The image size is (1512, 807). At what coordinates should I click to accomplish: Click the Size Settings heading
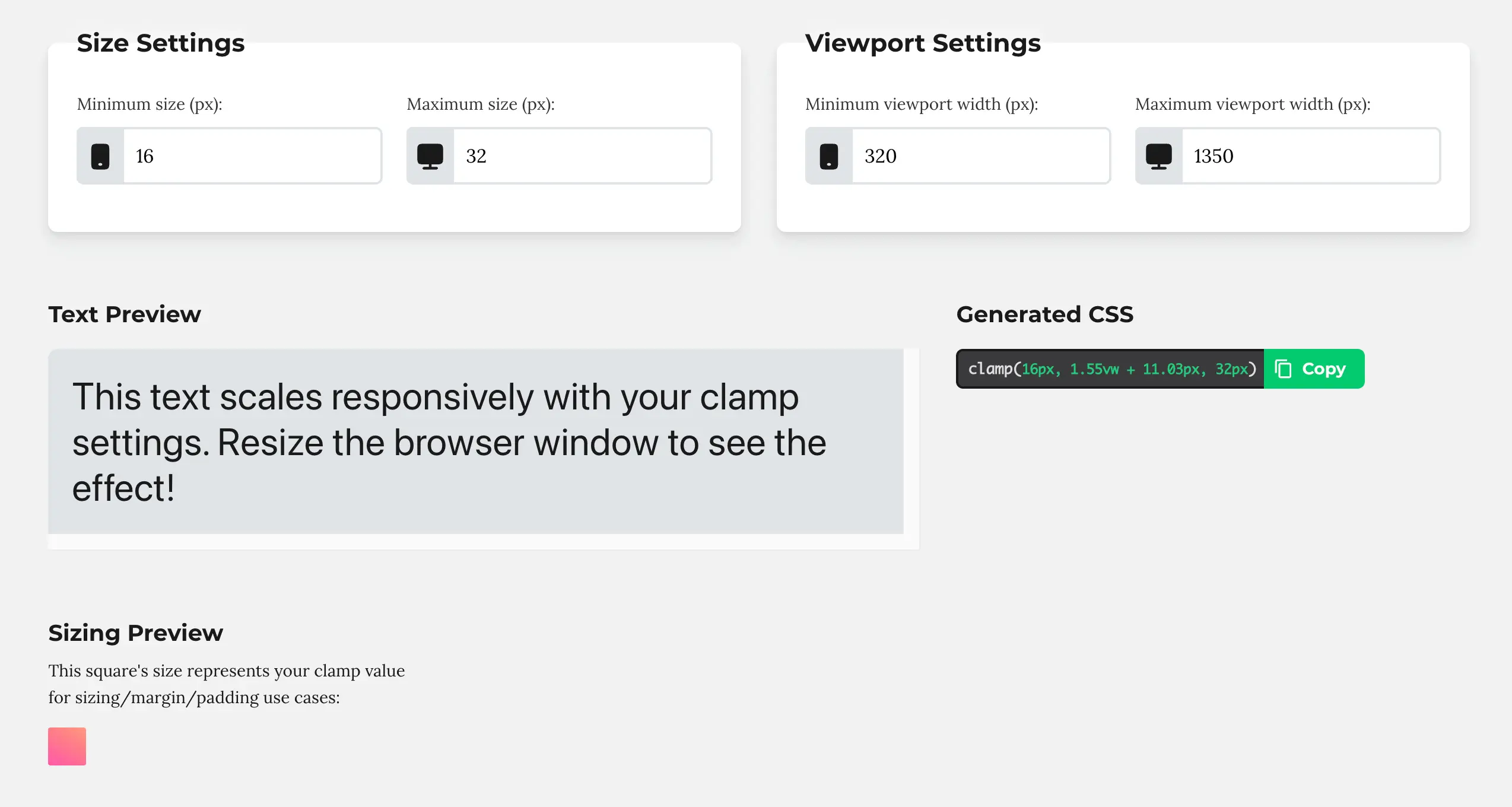pos(161,43)
